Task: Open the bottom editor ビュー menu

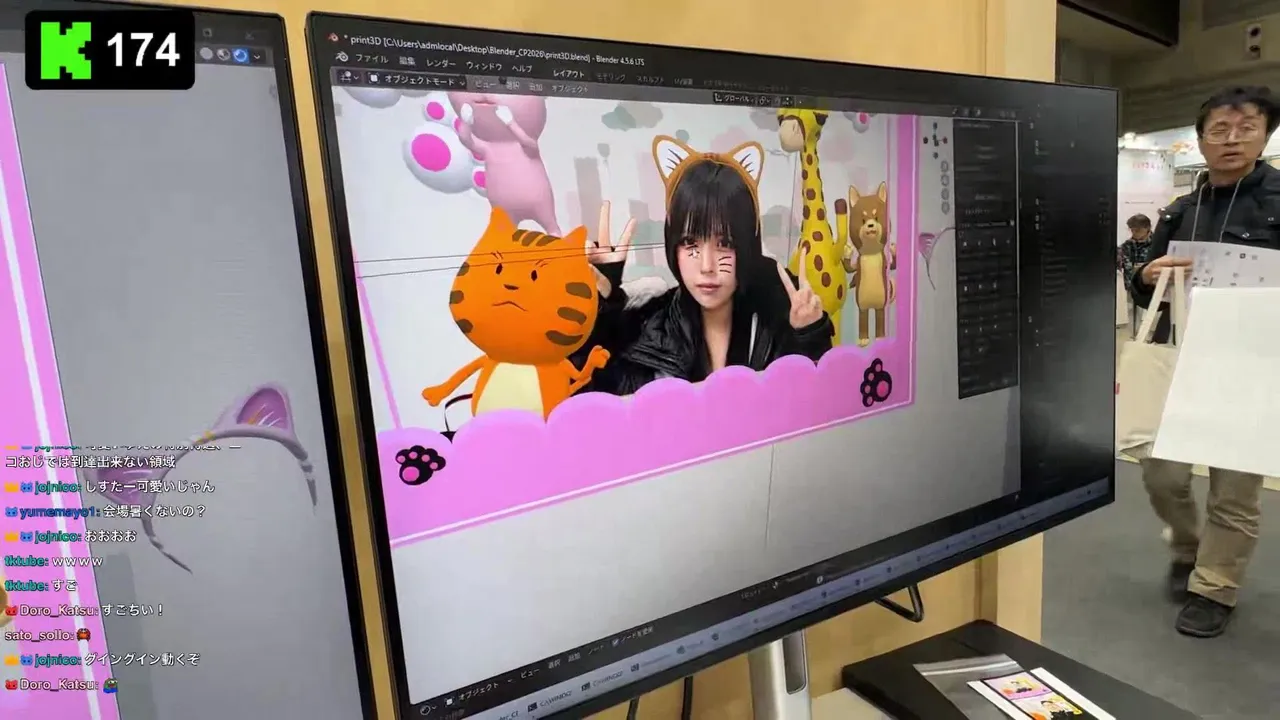Action: (530, 673)
